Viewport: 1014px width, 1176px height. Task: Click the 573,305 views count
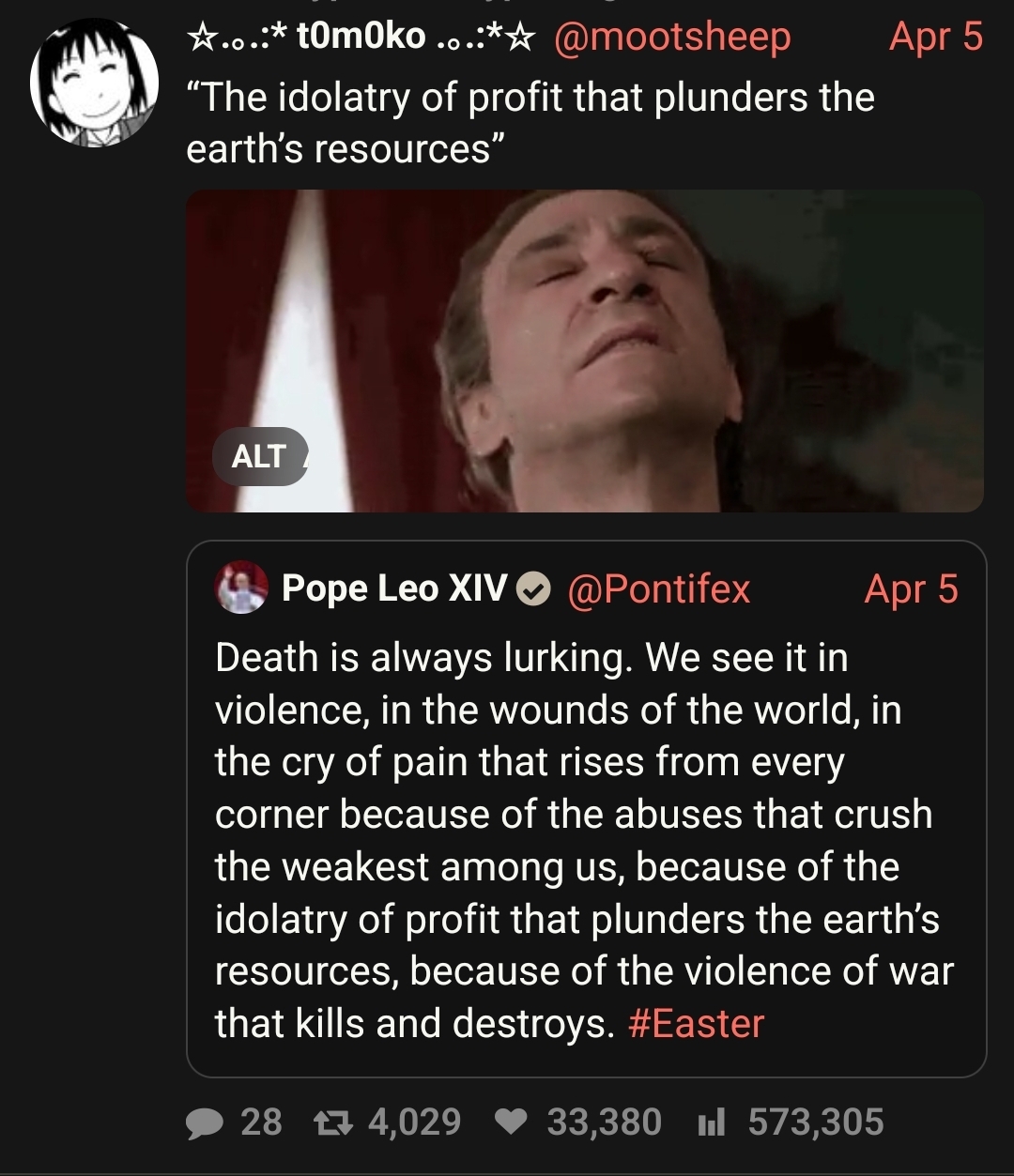815,1123
